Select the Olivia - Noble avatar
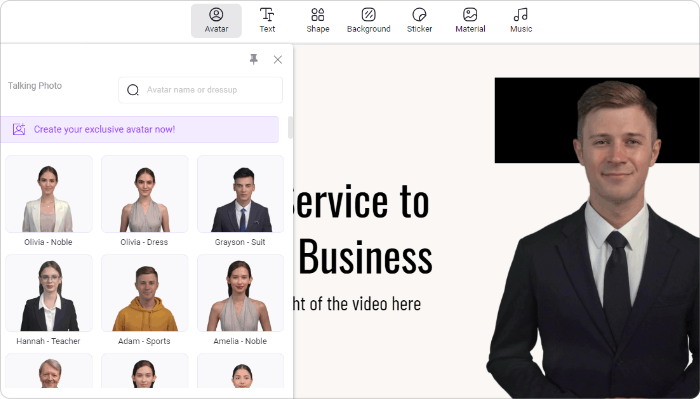 [49, 194]
